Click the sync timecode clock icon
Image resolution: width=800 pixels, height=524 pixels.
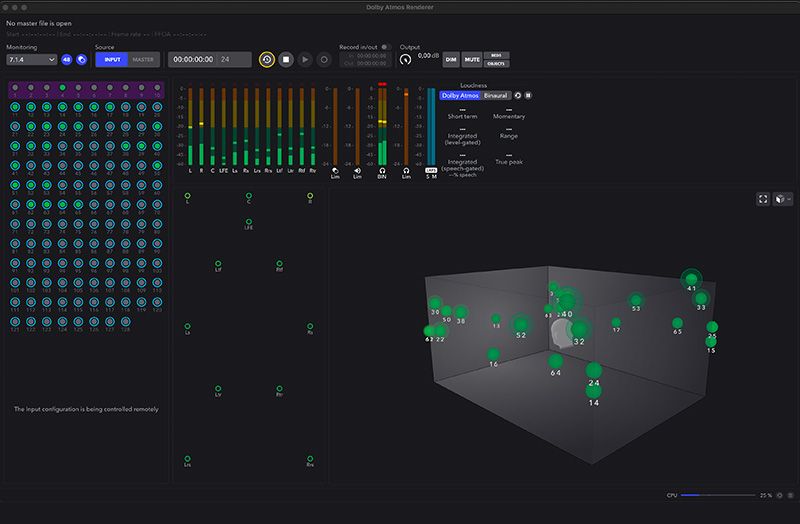point(267,60)
